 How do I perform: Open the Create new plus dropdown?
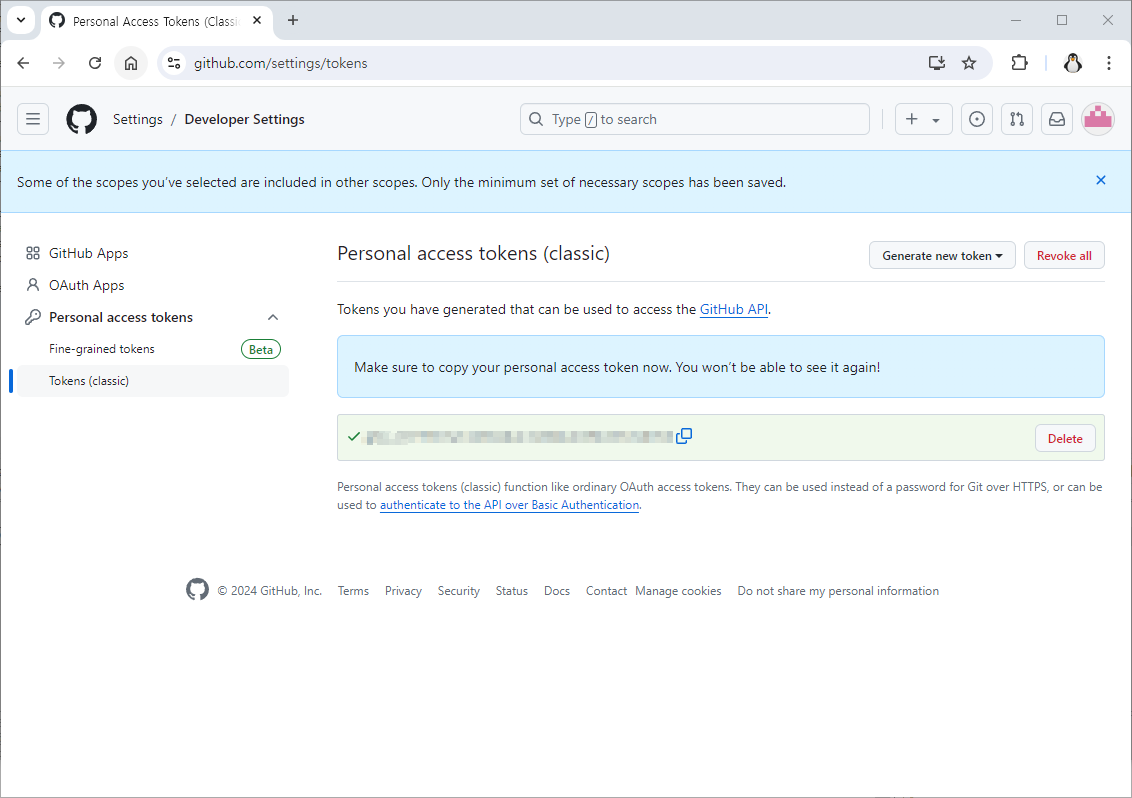click(x=923, y=119)
